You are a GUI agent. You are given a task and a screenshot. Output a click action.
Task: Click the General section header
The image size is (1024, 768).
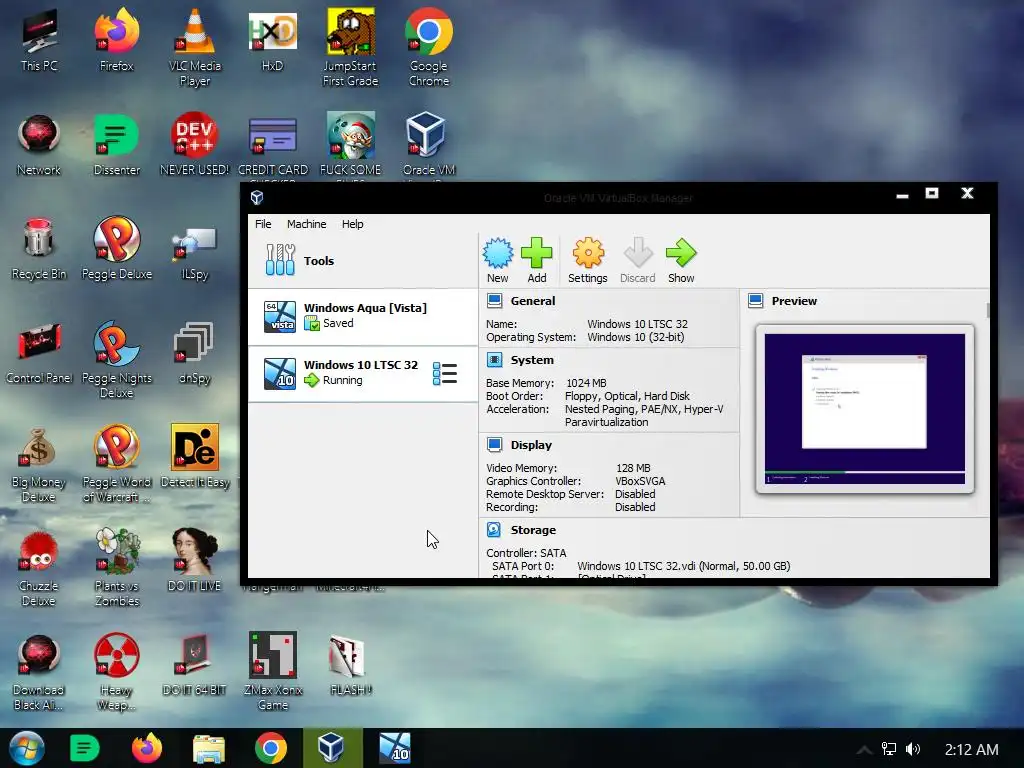pyautogui.click(x=533, y=301)
